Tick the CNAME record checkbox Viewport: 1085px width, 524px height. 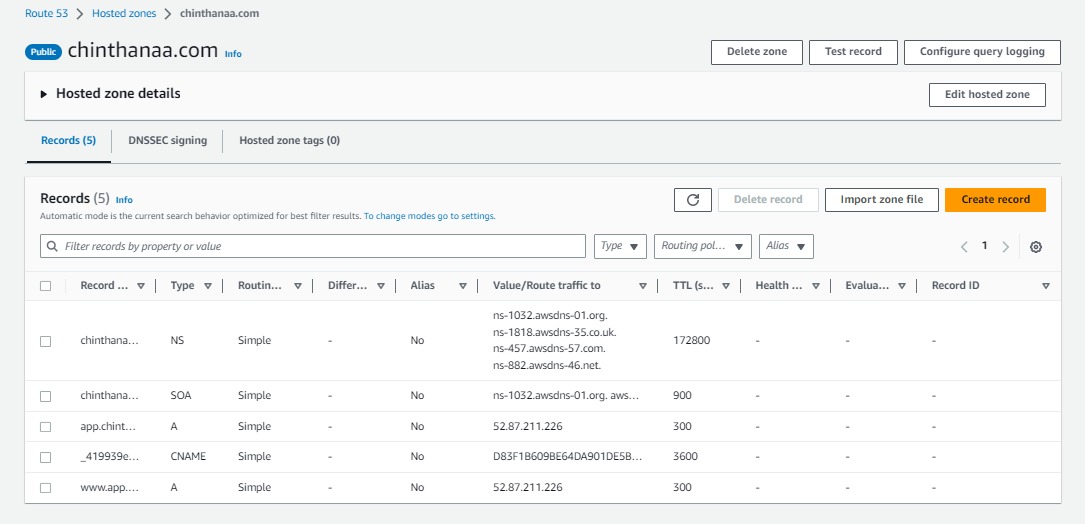(x=45, y=457)
